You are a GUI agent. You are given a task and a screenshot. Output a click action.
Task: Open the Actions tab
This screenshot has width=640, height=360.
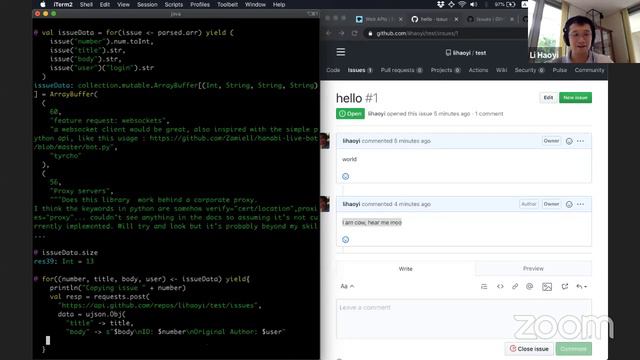pyautogui.click(x=478, y=70)
